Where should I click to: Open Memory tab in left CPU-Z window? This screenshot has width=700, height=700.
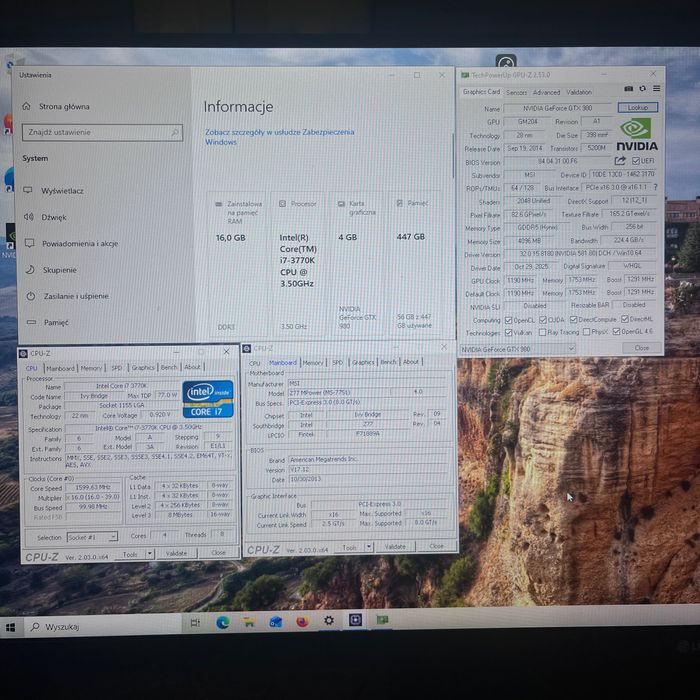[x=91, y=368]
